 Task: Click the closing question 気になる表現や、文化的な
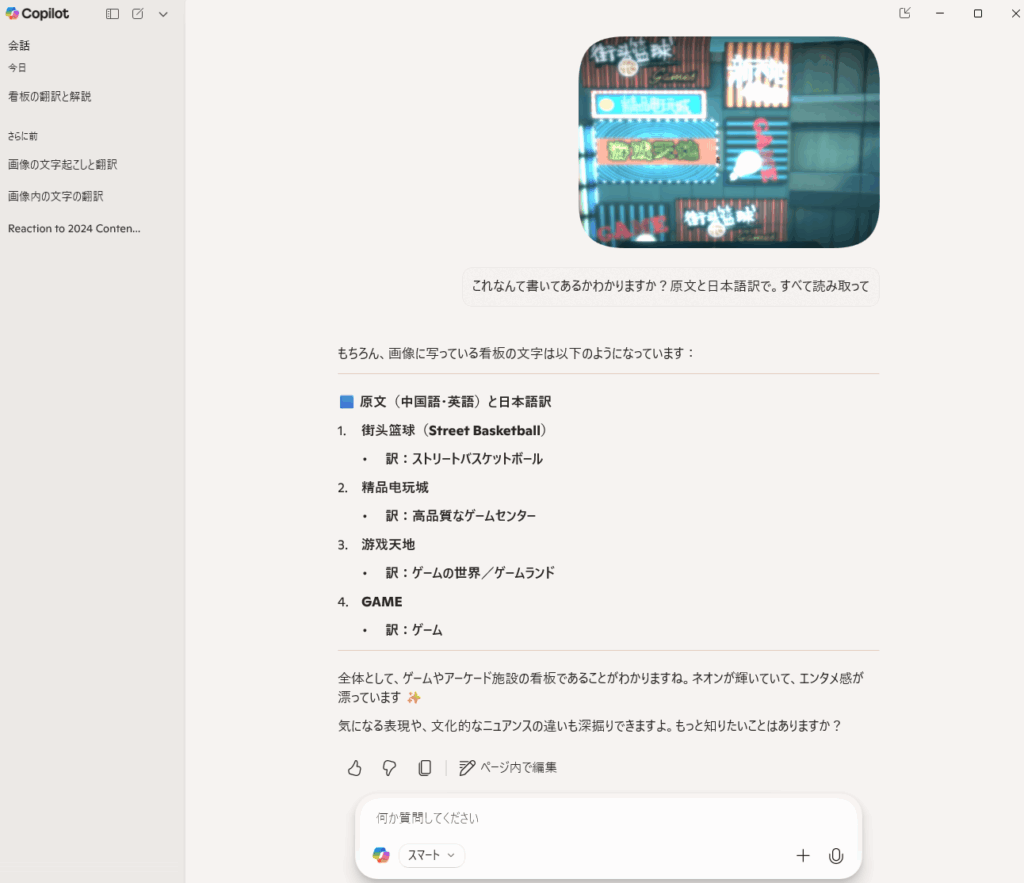pyautogui.click(x=590, y=726)
